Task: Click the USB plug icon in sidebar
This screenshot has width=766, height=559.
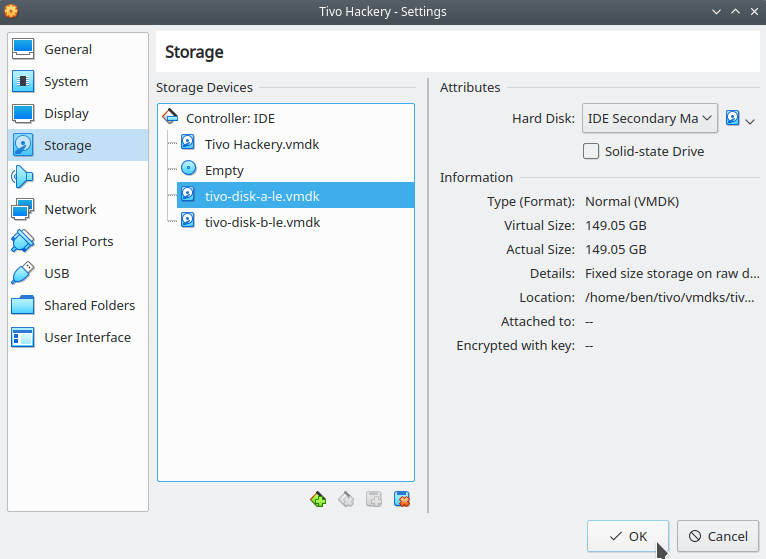Action: pos(23,273)
